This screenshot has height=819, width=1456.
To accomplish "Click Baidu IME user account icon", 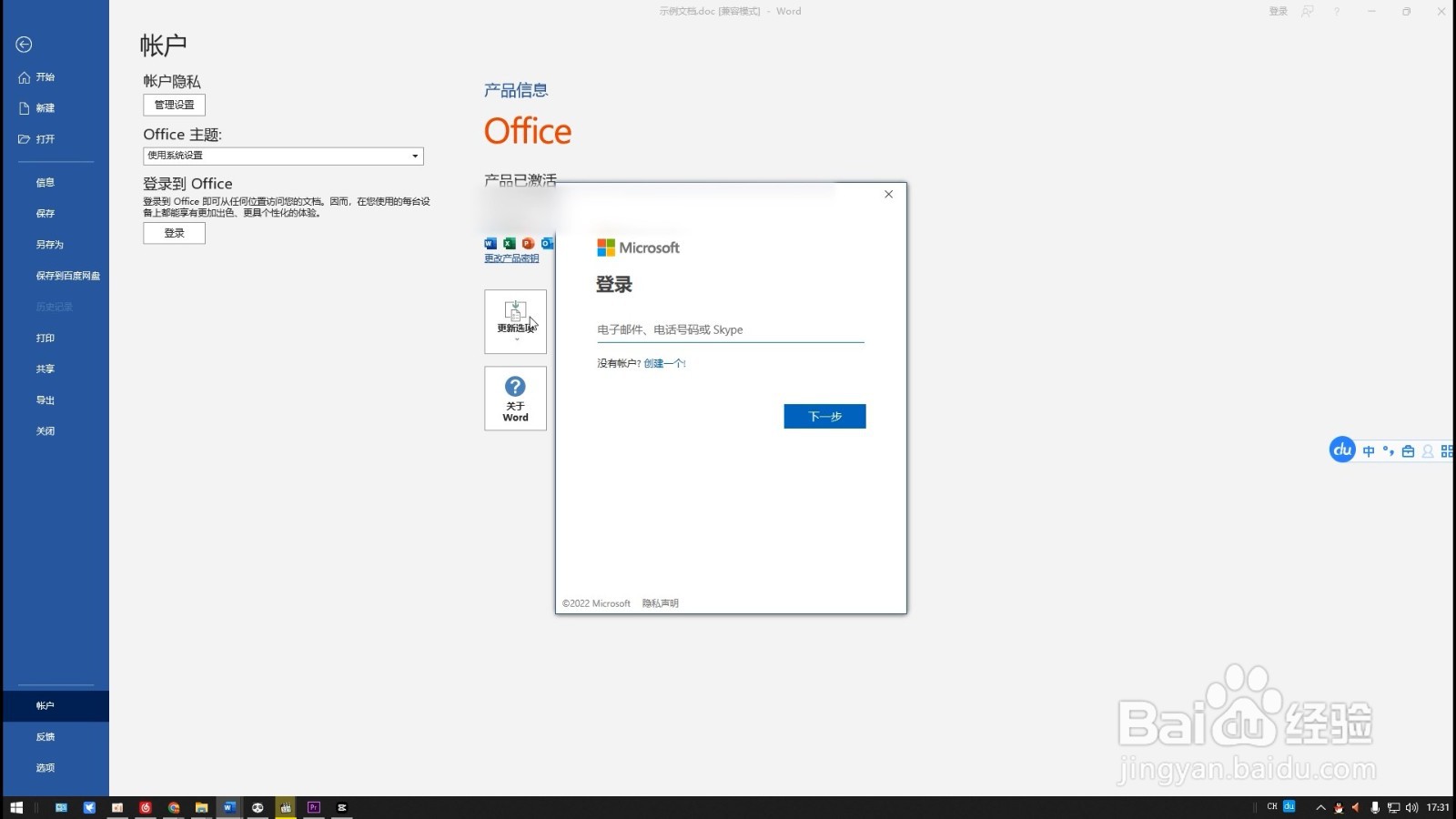I will [1428, 451].
